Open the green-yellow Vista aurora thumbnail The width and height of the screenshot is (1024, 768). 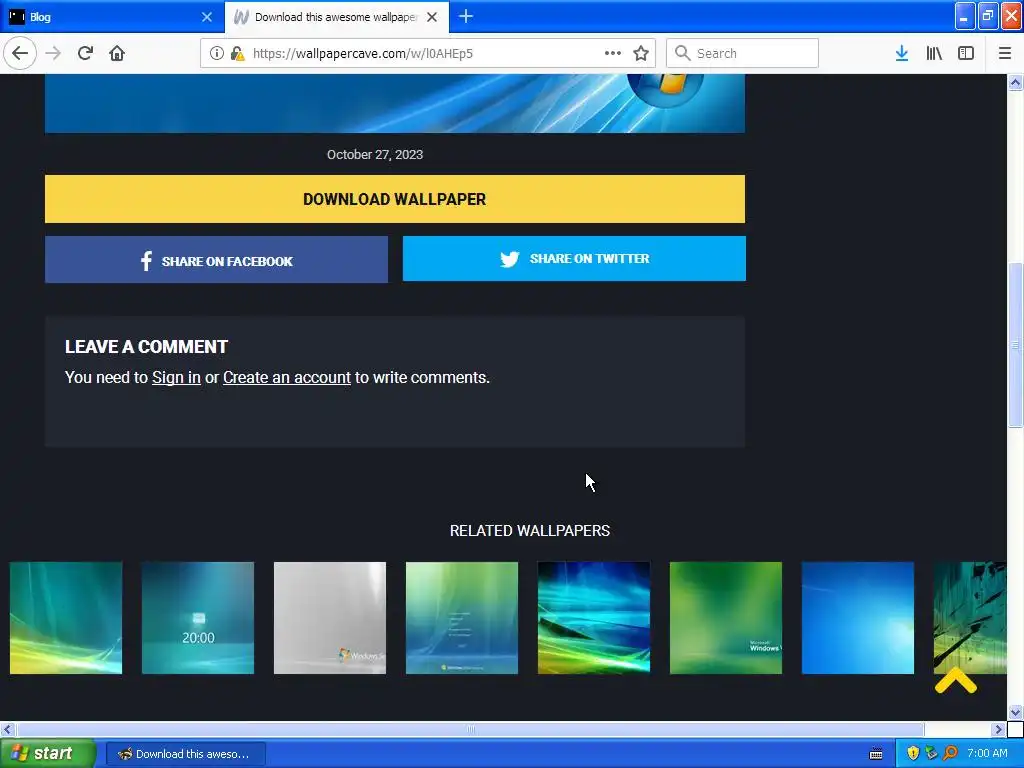pos(66,618)
